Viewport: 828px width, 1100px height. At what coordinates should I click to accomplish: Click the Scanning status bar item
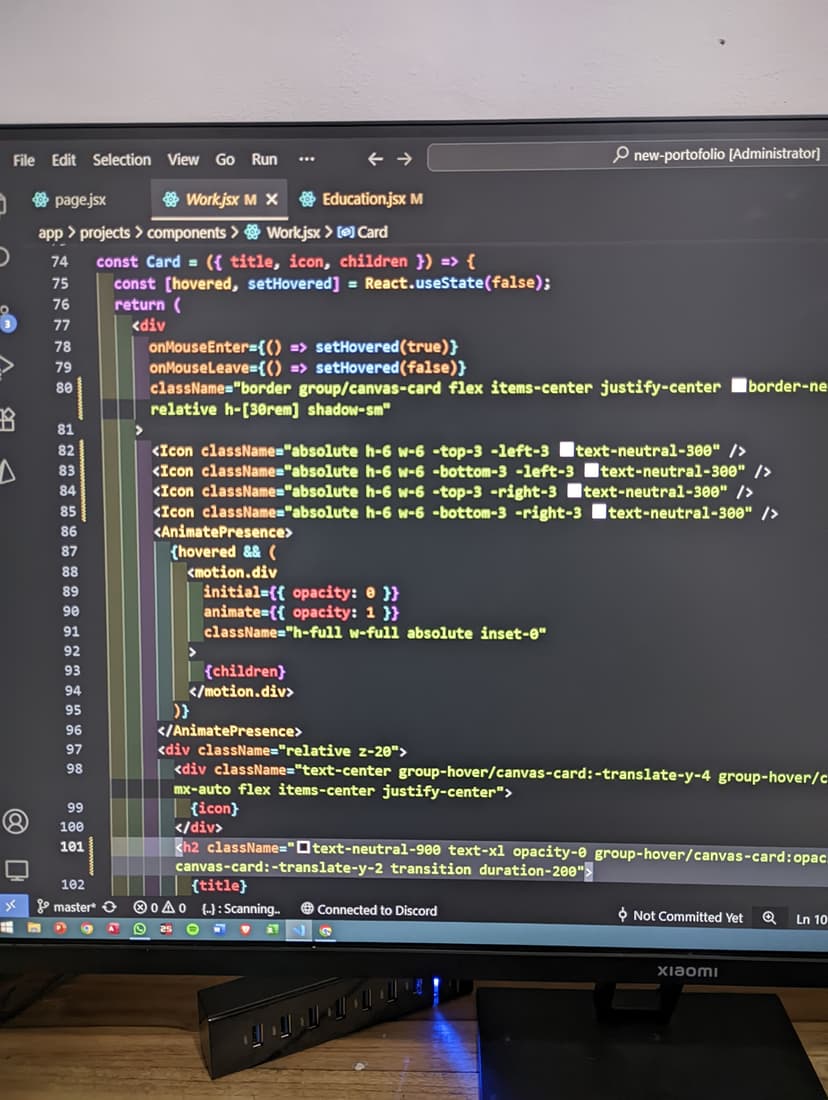pos(241,909)
